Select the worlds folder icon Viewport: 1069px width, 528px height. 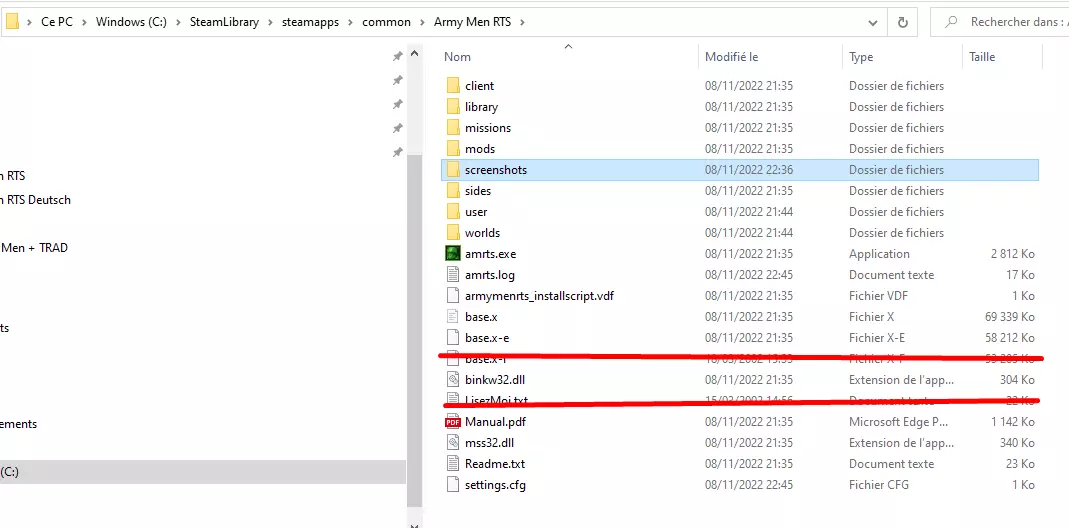click(x=453, y=233)
